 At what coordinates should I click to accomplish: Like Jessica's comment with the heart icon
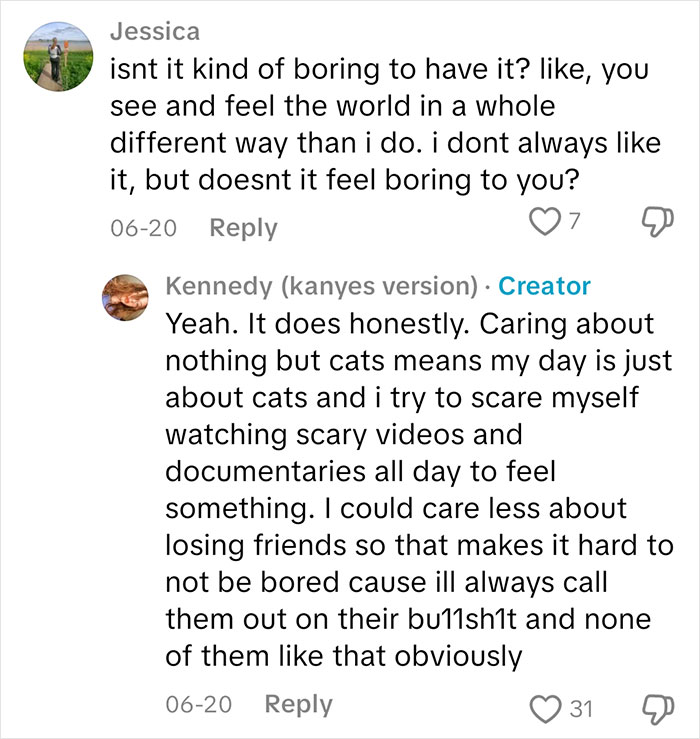point(544,222)
